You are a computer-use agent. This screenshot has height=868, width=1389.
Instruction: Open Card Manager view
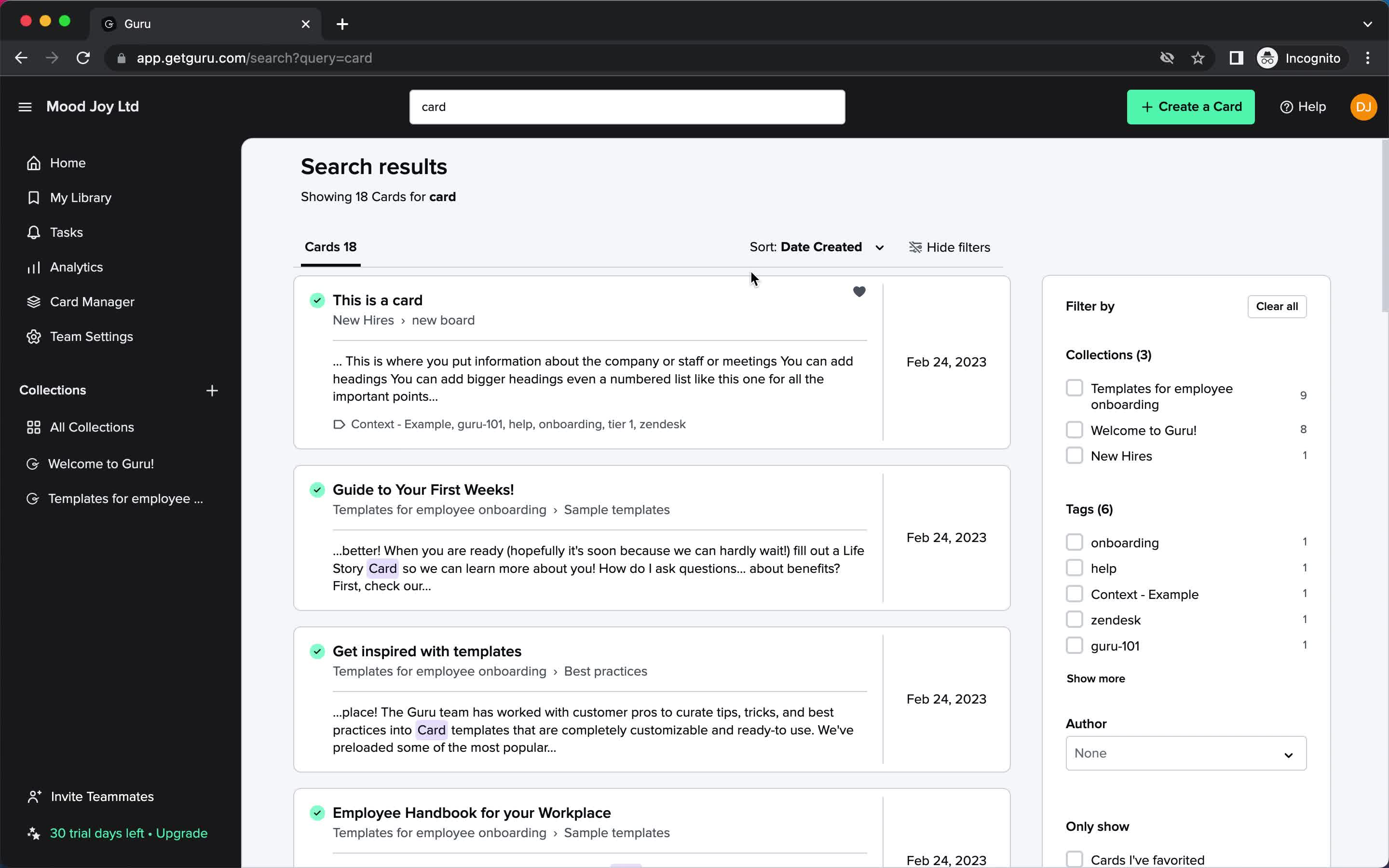pyautogui.click(x=92, y=301)
